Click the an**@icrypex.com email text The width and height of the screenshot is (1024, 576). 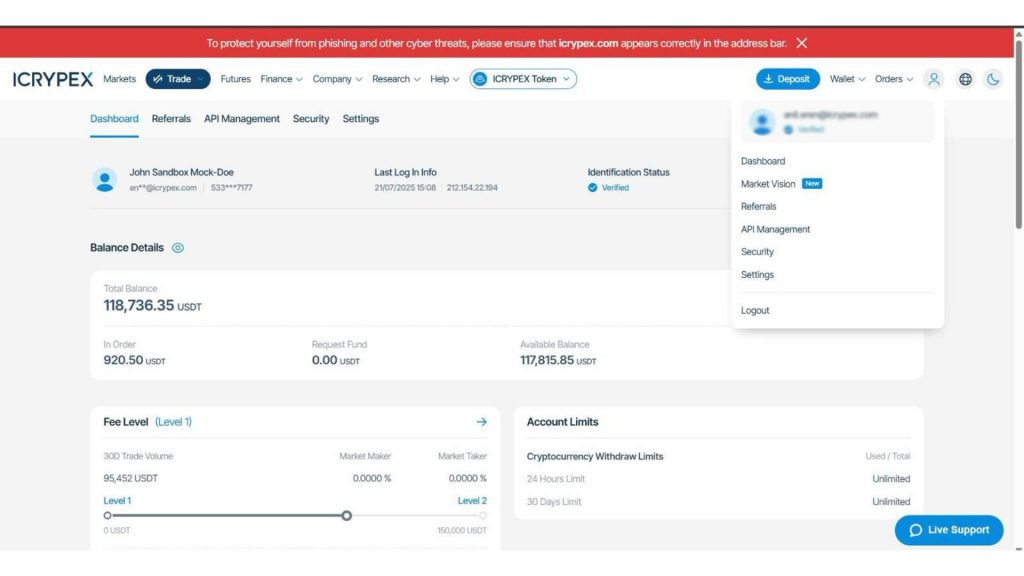(163, 187)
